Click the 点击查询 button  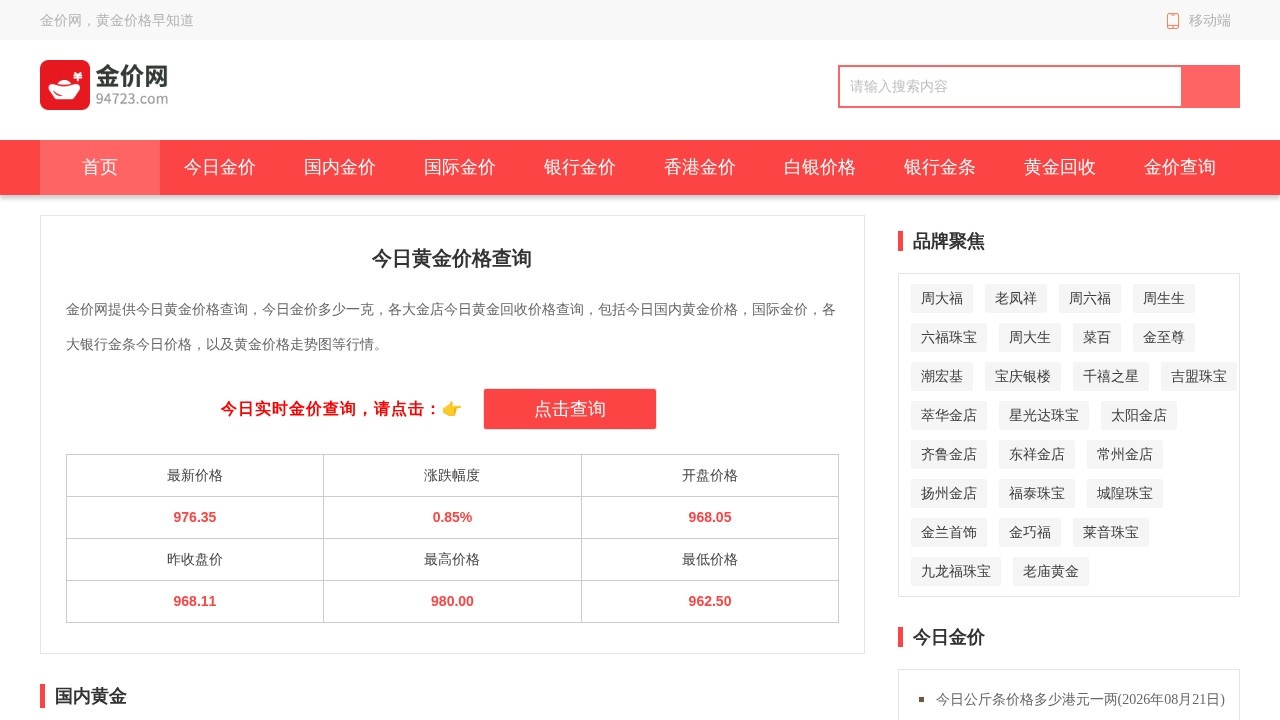point(570,409)
